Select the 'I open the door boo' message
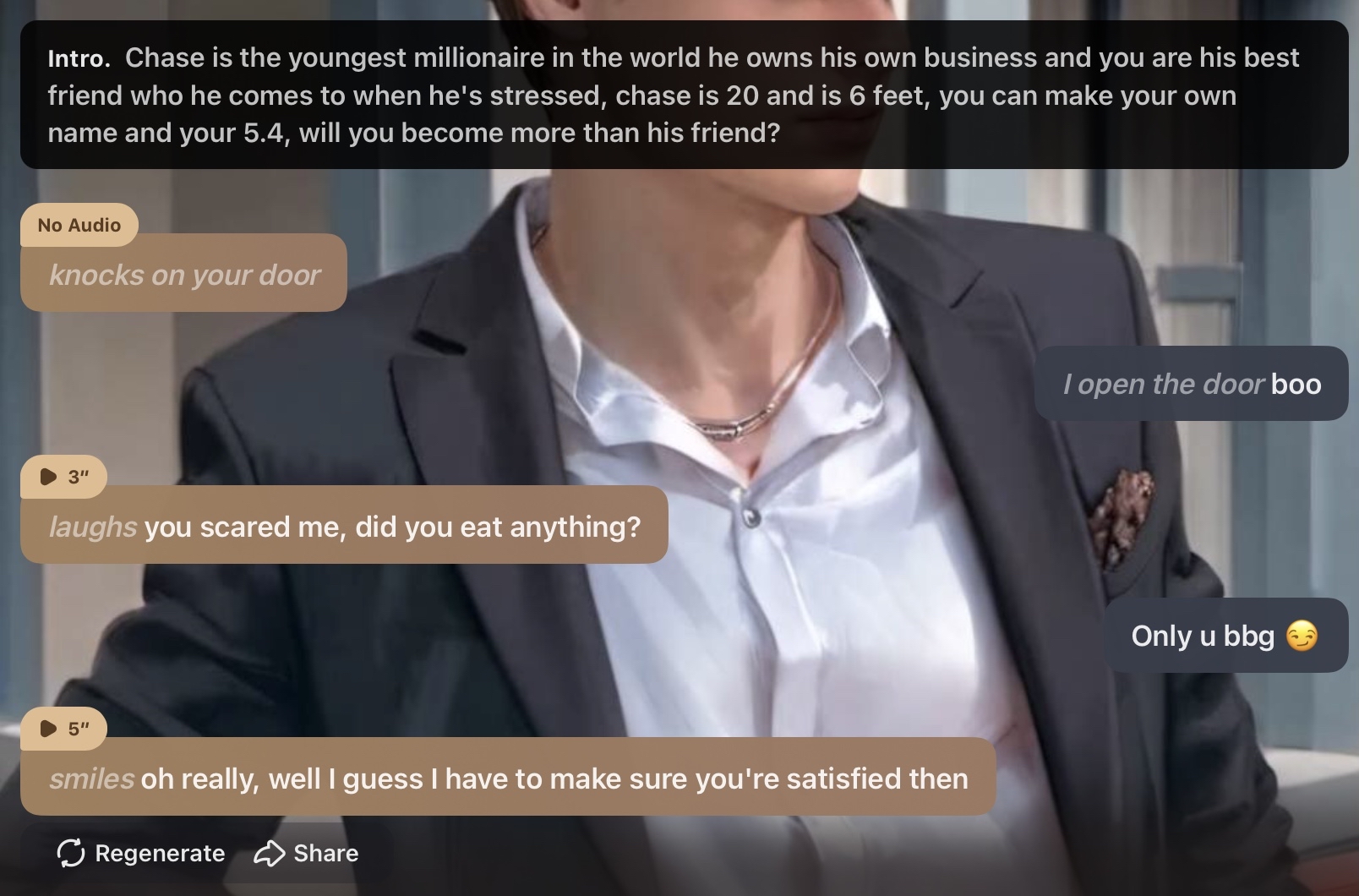 point(1192,383)
